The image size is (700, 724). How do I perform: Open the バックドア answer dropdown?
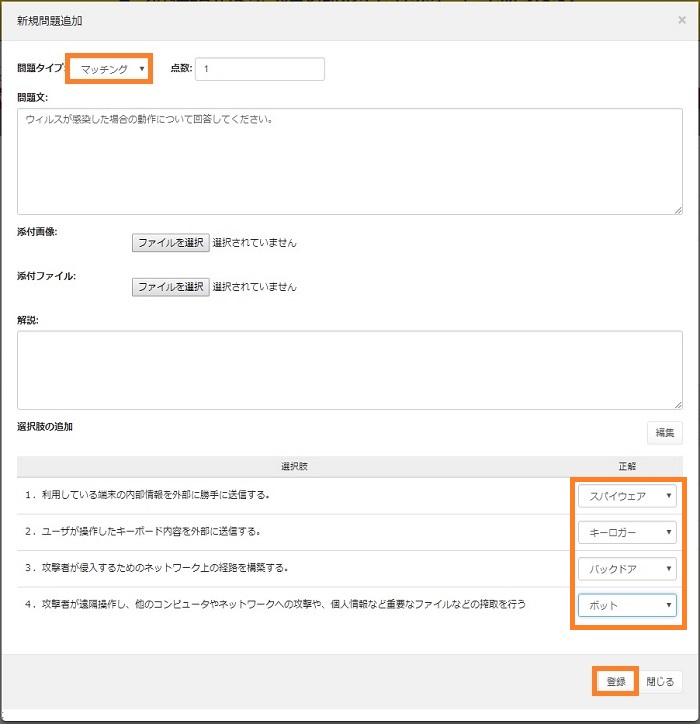tap(627, 569)
